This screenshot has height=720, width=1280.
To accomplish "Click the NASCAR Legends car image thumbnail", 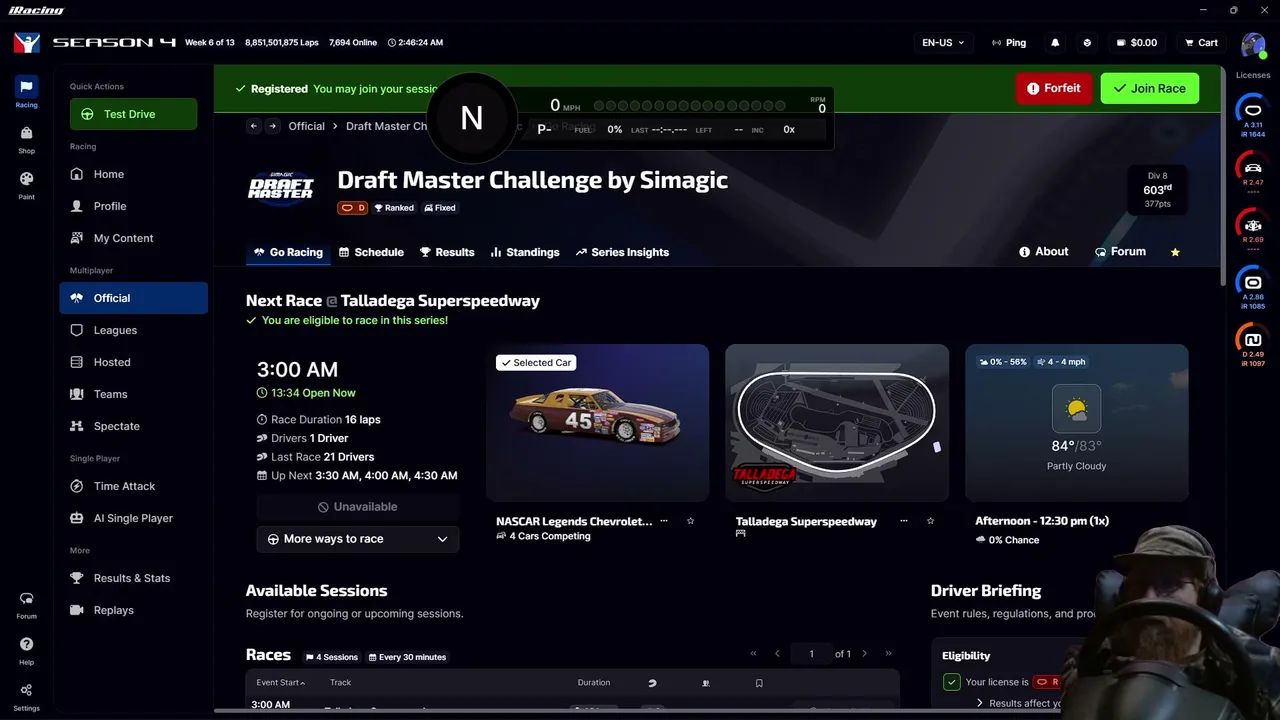I will (x=598, y=423).
